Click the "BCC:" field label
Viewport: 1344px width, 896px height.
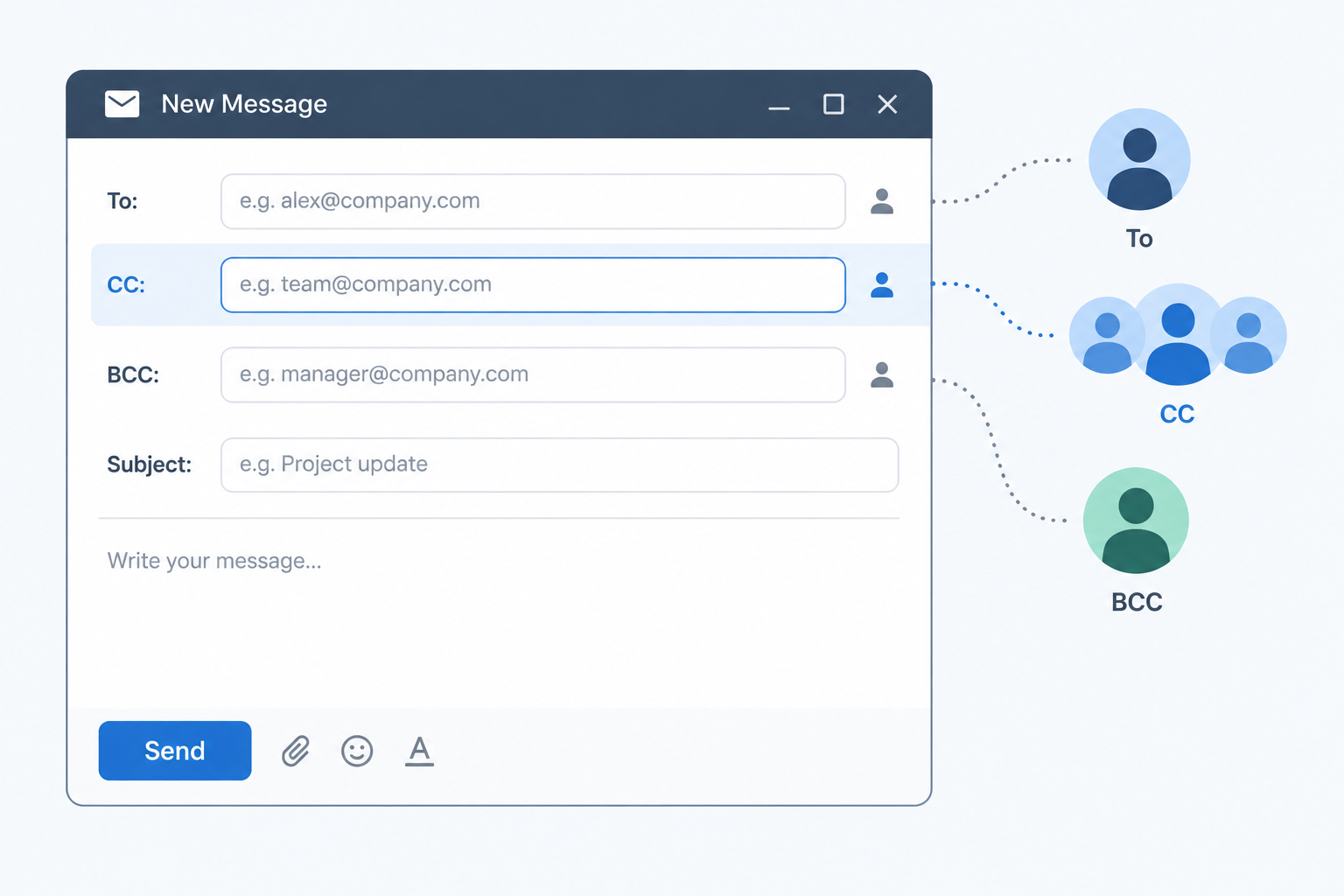[x=133, y=374]
